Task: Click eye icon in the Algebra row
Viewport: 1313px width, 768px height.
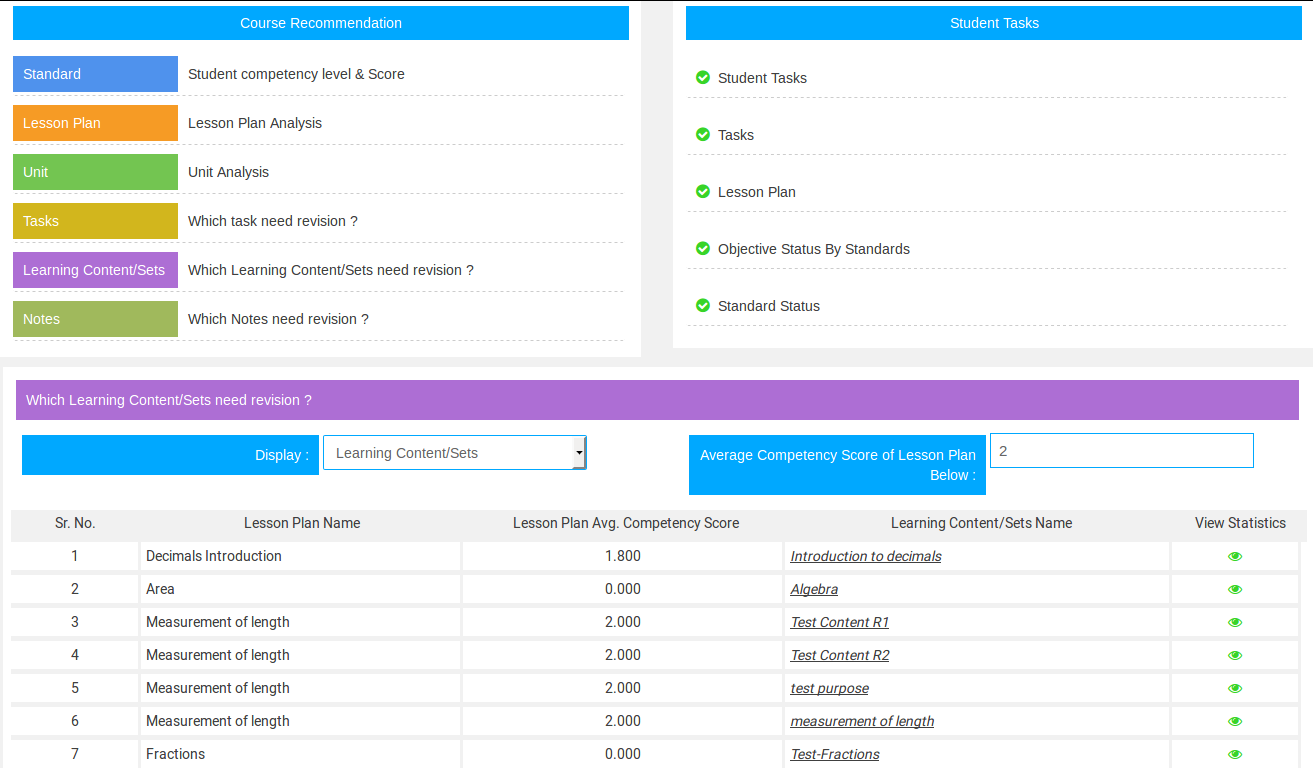Action: (x=1235, y=590)
